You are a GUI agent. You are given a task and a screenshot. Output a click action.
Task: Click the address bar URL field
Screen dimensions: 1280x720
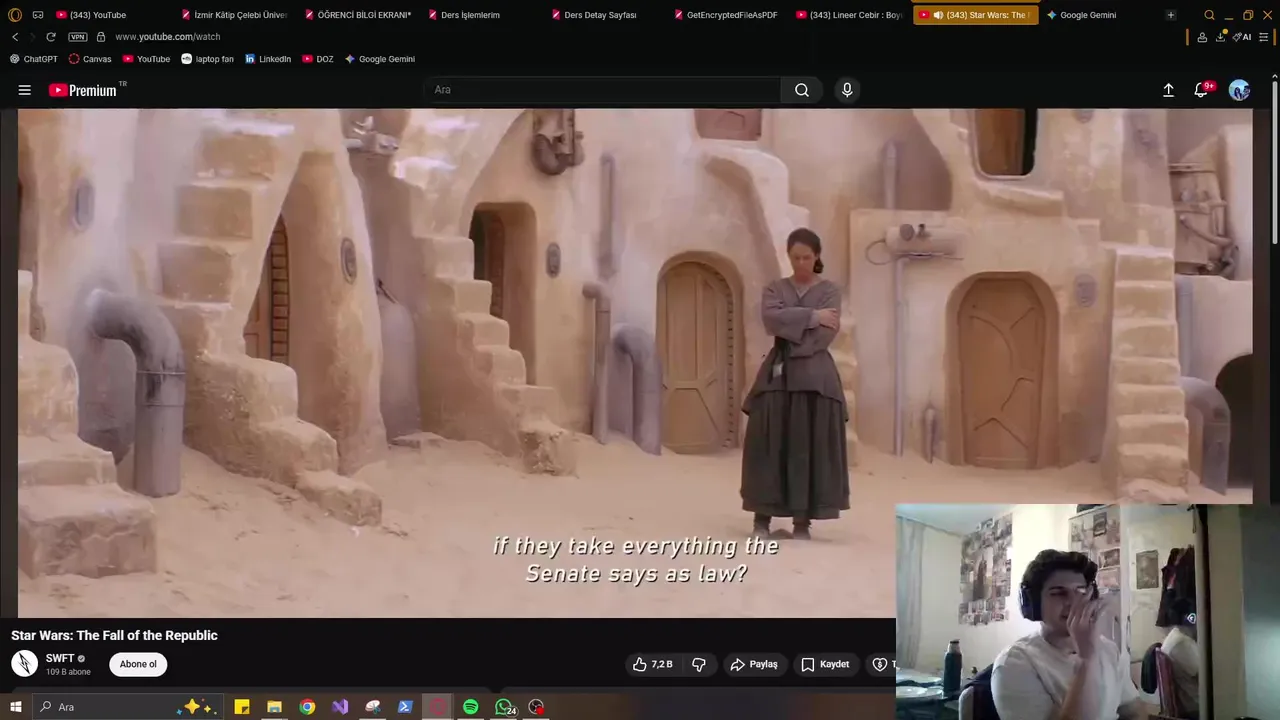point(640,37)
